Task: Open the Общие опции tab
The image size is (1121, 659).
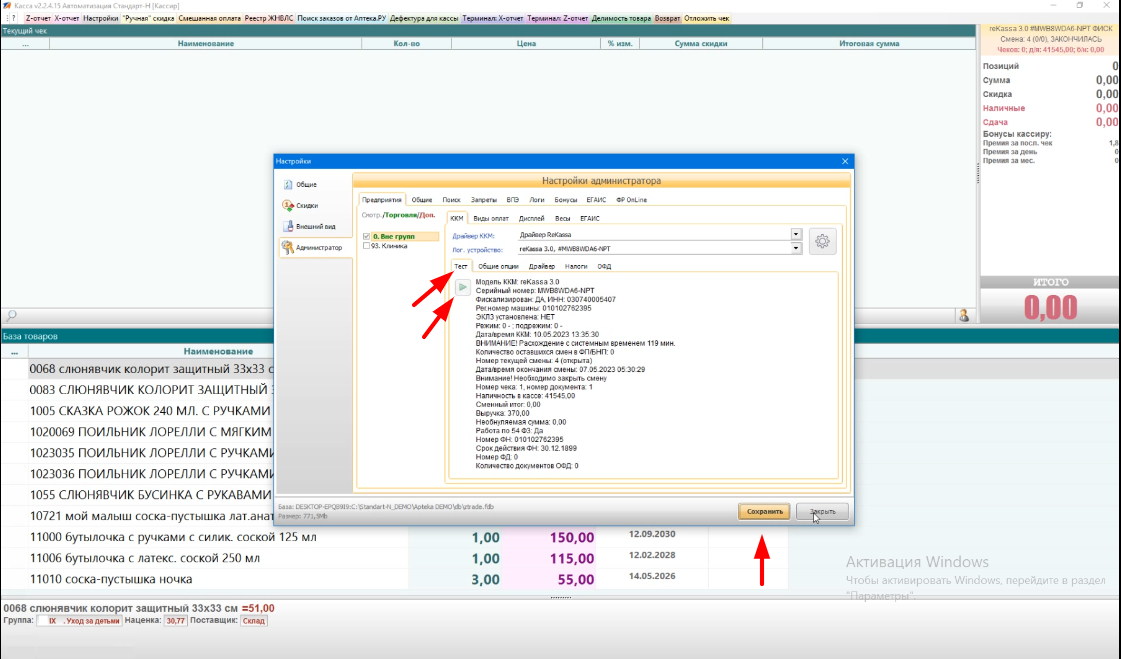Action: tap(498, 267)
